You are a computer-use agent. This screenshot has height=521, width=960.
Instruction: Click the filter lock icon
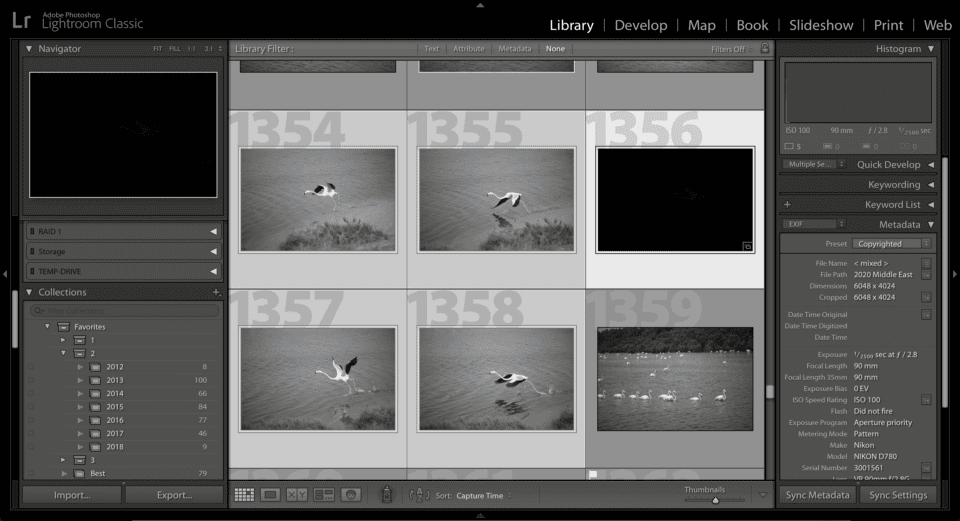pos(765,48)
